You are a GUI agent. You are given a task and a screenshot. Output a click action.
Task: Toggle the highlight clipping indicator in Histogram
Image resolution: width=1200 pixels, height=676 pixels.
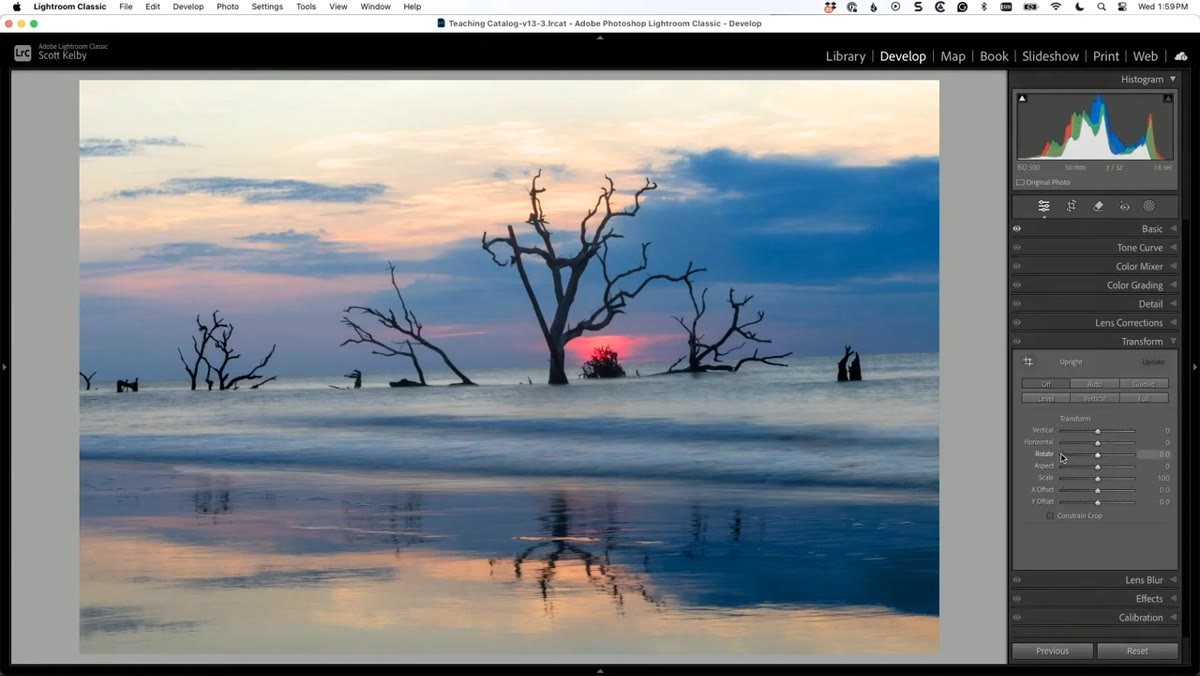(x=1168, y=98)
